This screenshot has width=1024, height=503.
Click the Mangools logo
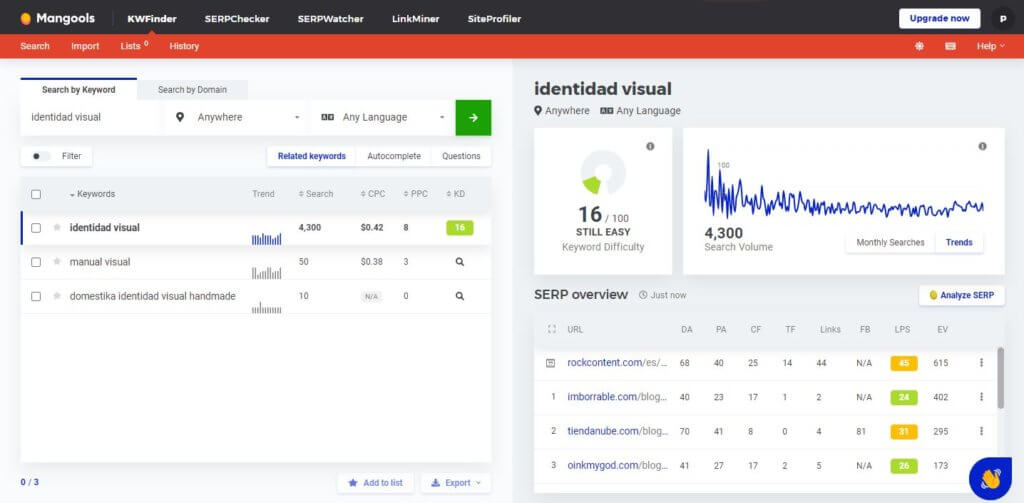click(57, 18)
